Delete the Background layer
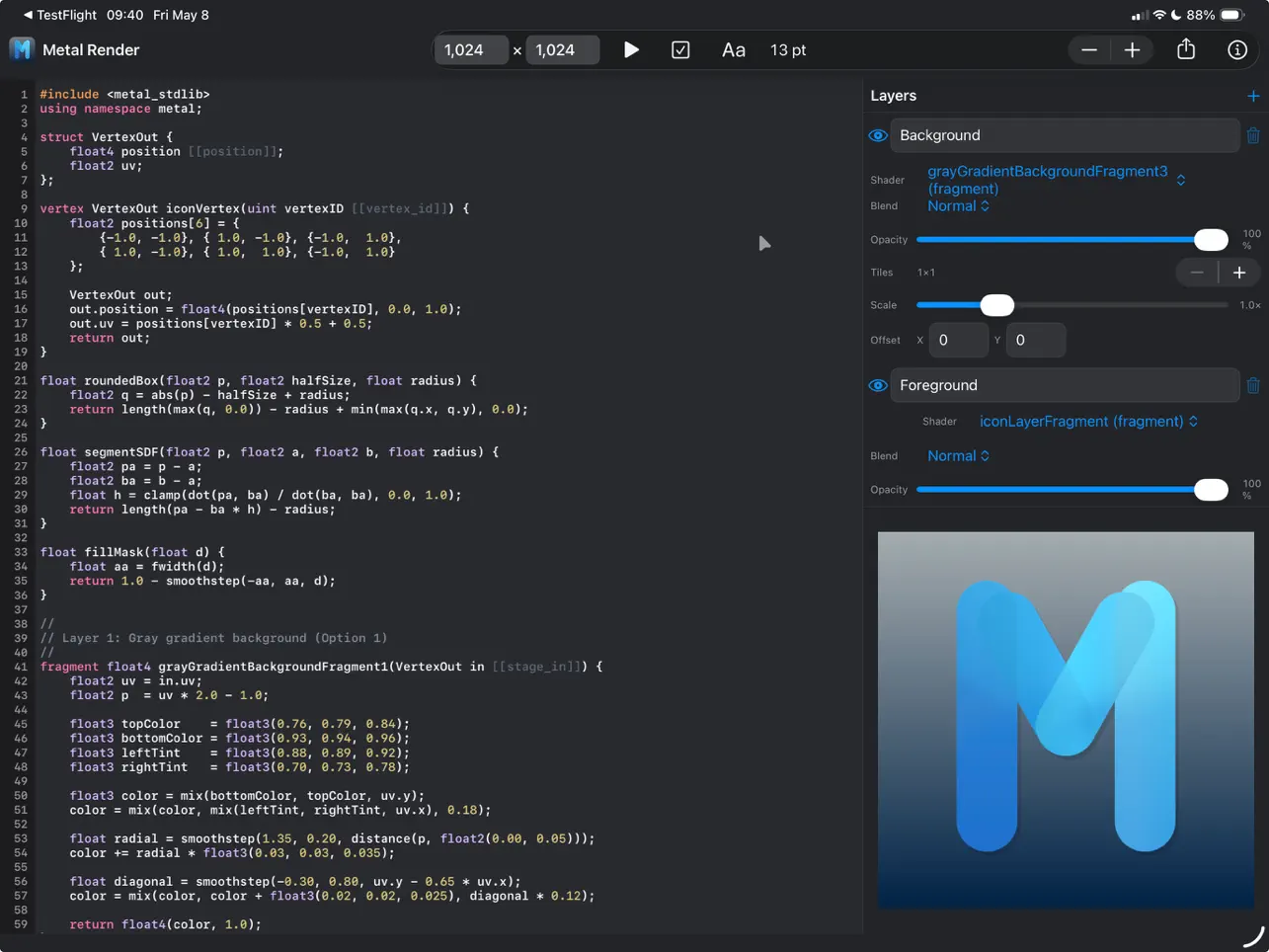 pos(1253,135)
